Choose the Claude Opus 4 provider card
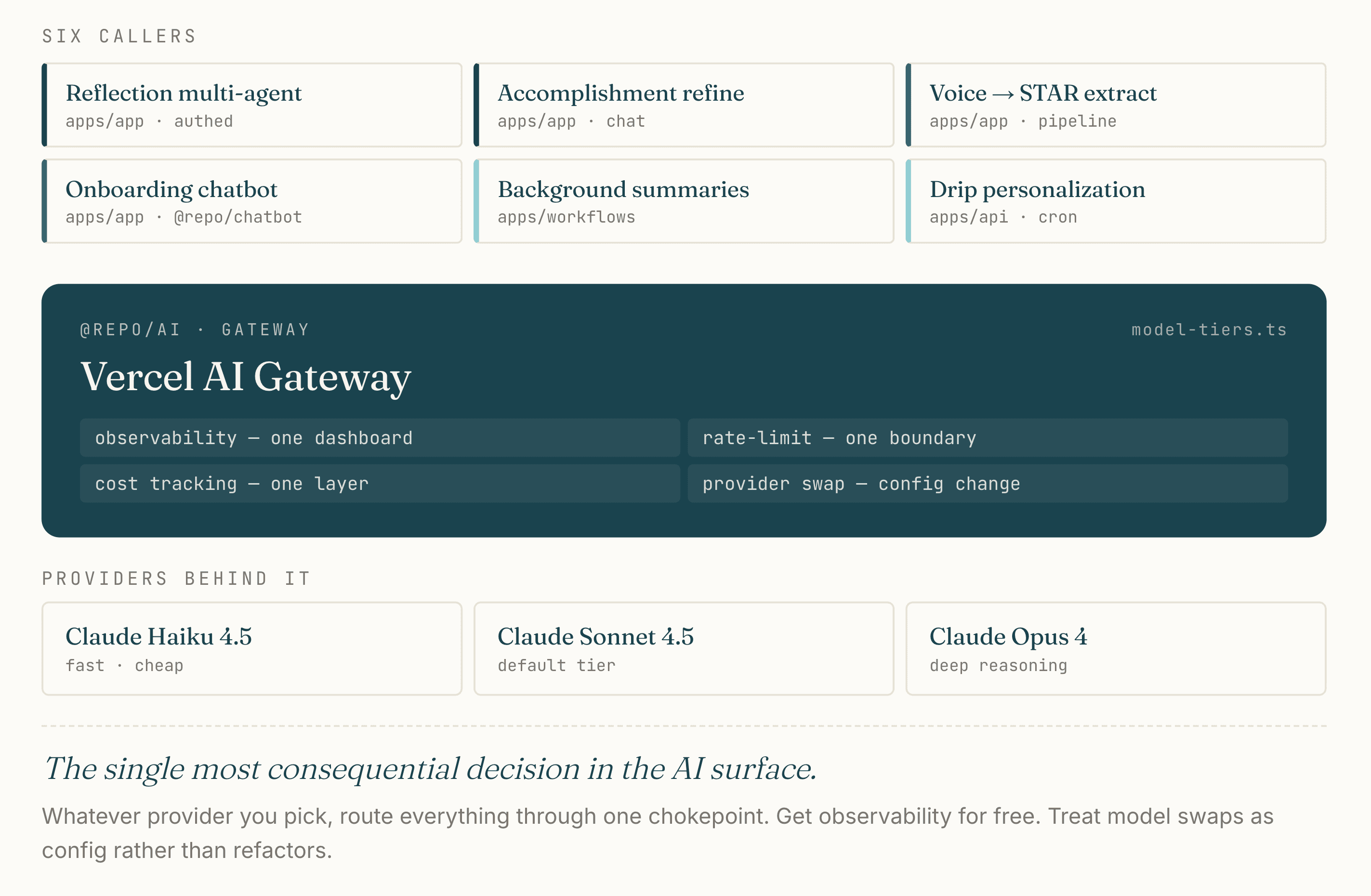The width and height of the screenshot is (1371, 896). pos(1116,649)
